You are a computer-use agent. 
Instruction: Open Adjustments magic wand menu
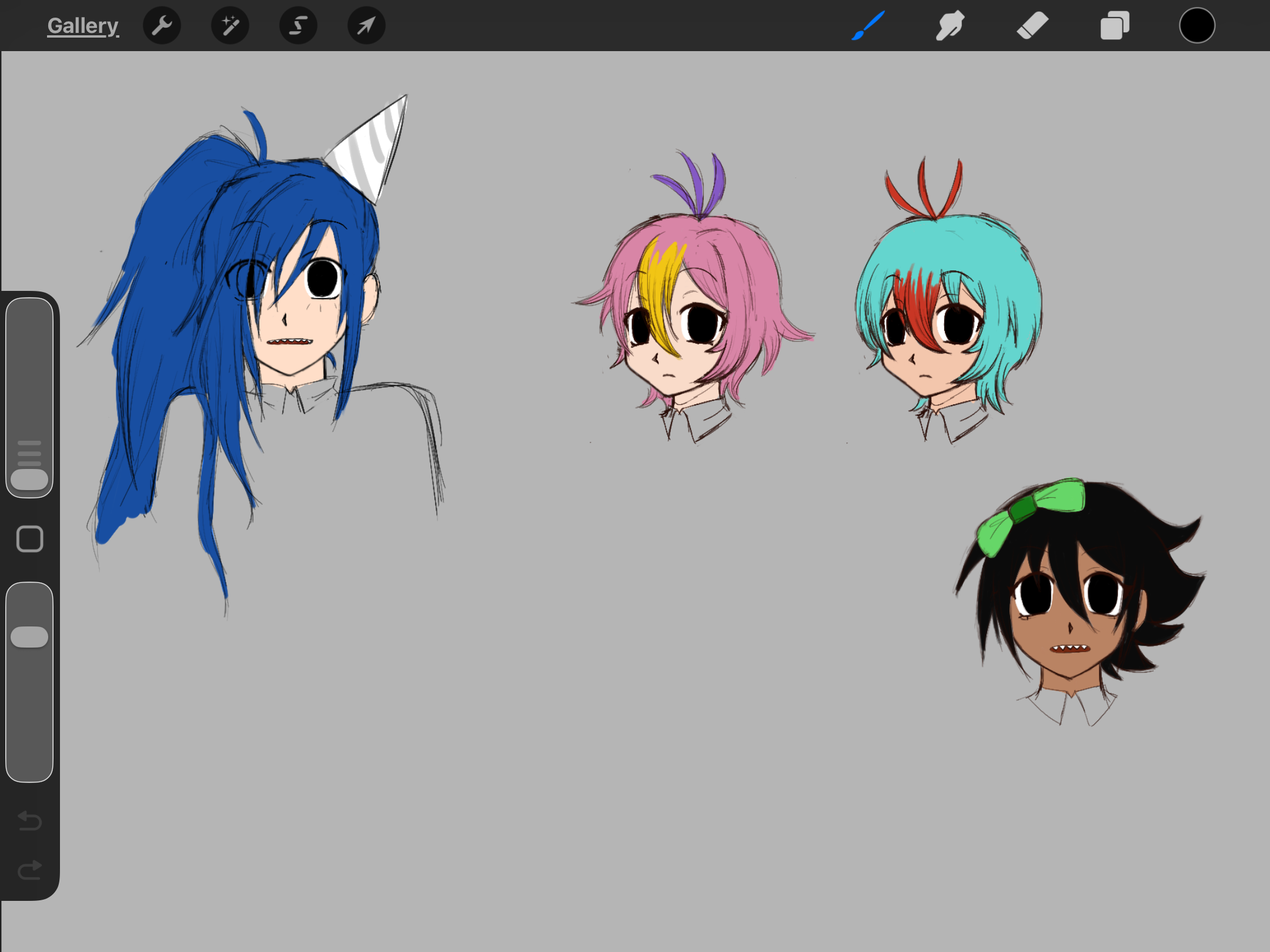tap(230, 26)
